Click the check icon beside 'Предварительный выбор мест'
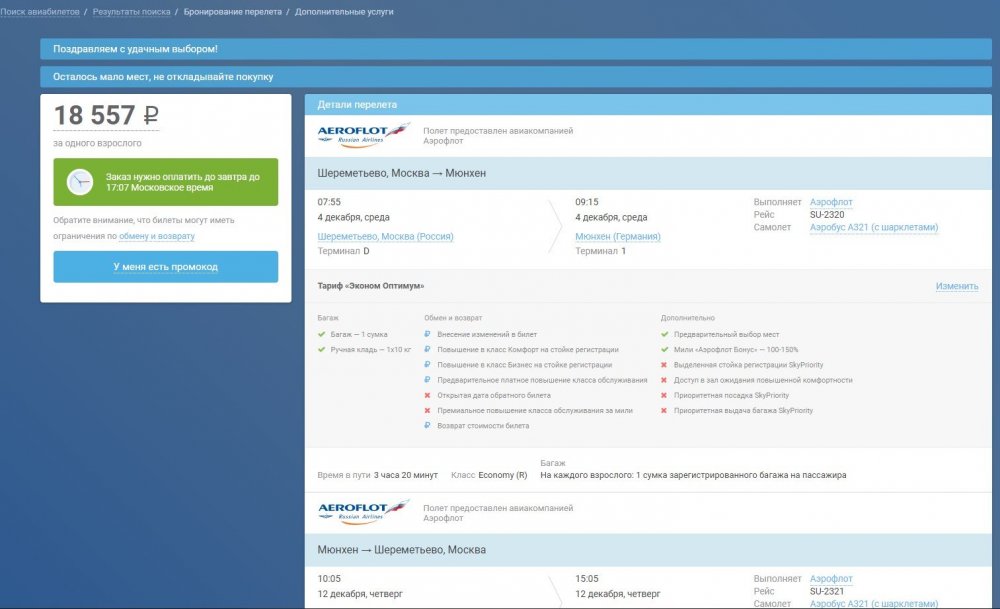 [x=665, y=334]
